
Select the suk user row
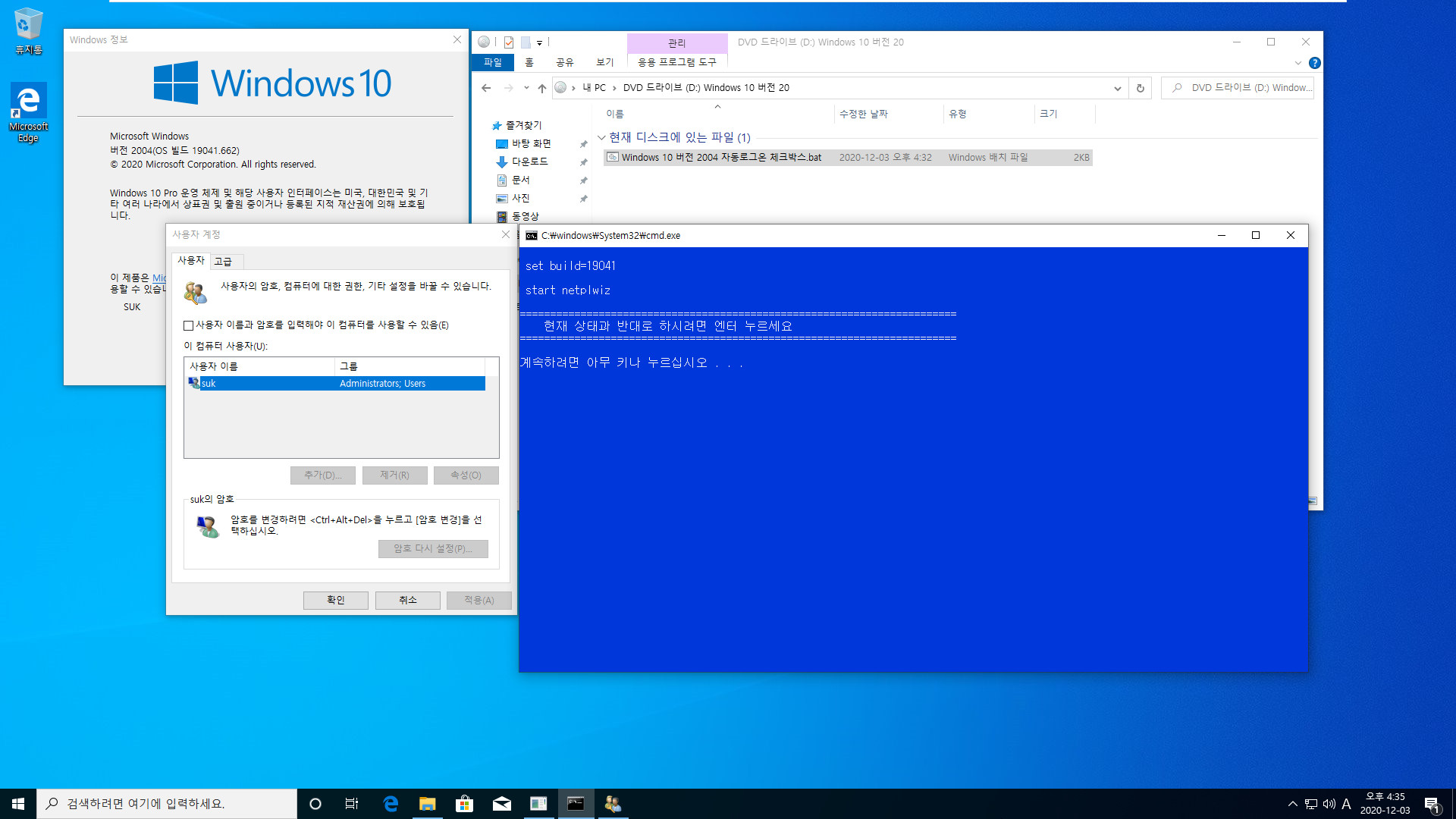click(x=334, y=384)
